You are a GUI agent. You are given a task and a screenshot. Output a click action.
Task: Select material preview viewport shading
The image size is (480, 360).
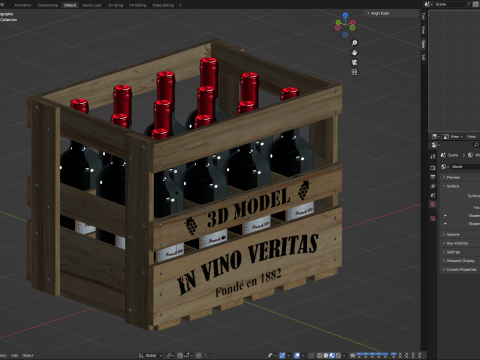click(x=332, y=355)
